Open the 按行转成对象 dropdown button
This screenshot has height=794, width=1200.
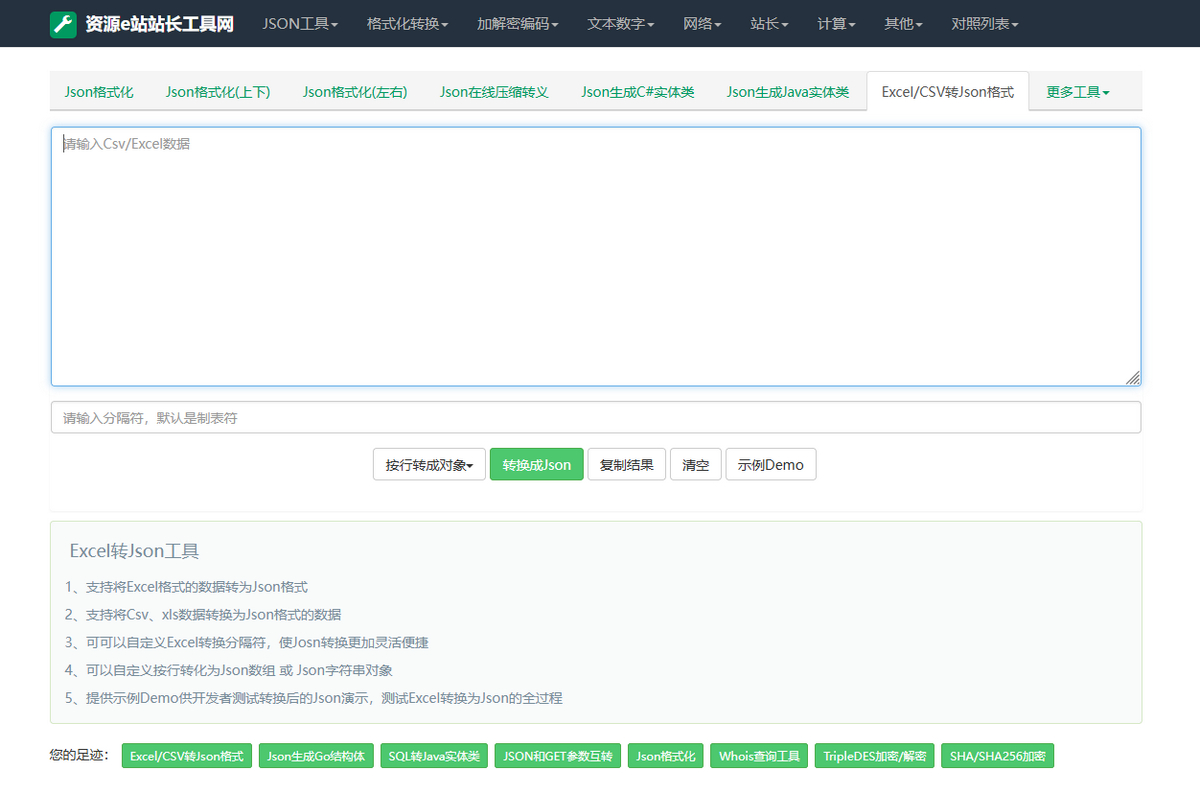click(x=429, y=465)
